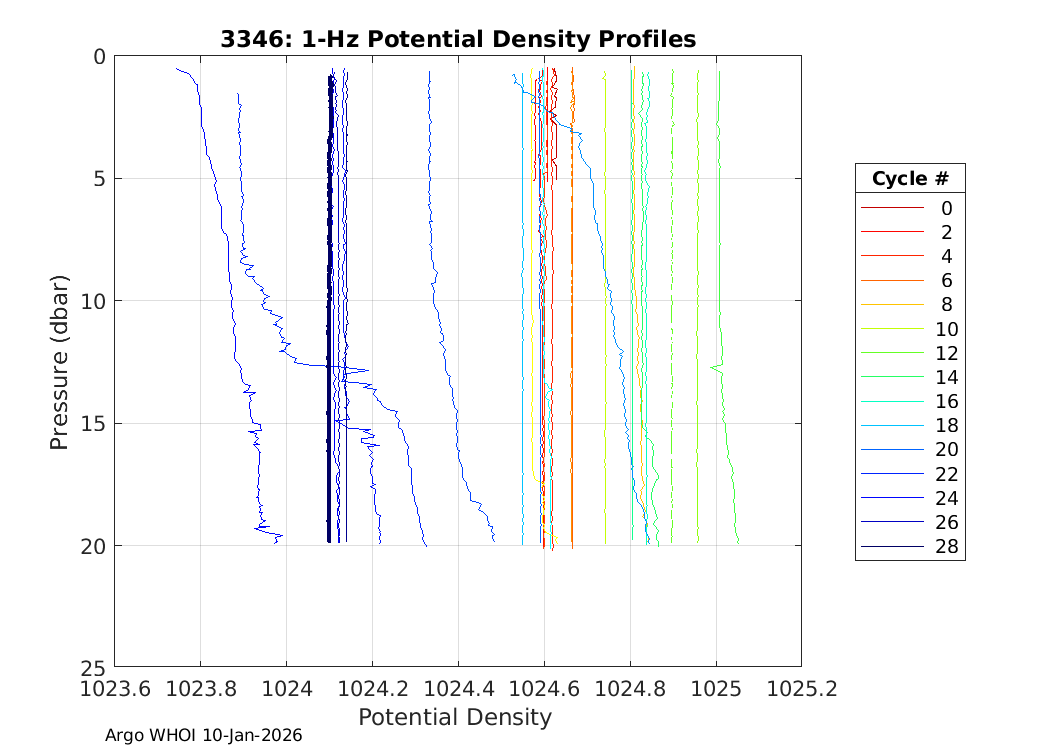
Task: Select legend entry label '24'
Action: (946, 499)
